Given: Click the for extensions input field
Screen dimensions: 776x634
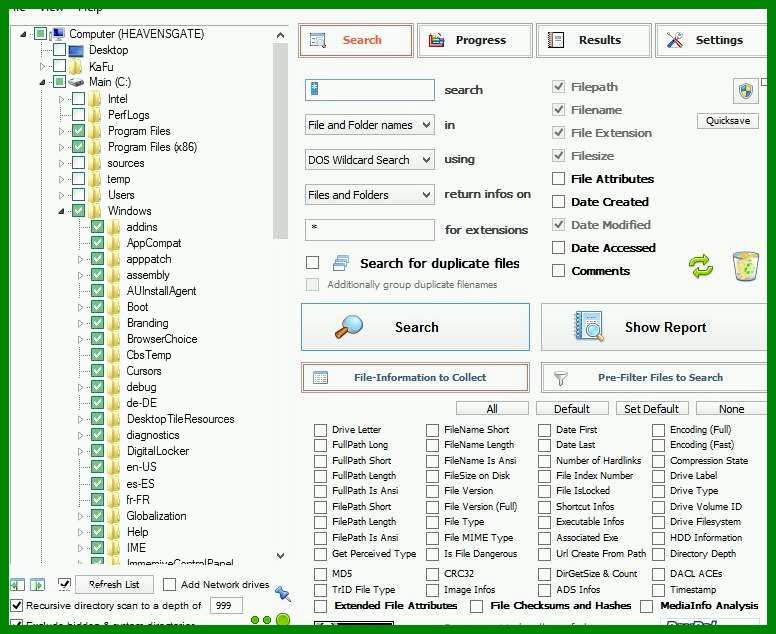Looking at the screenshot, I should pyautogui.click(x=370, y=230).
